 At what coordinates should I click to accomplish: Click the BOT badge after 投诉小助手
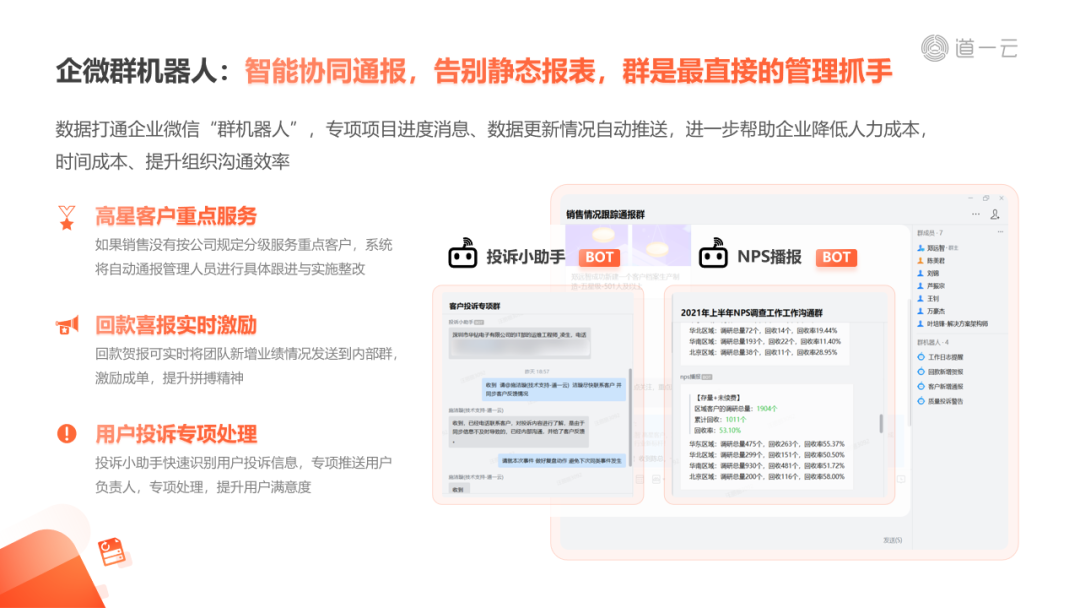[x=599, y=257]
